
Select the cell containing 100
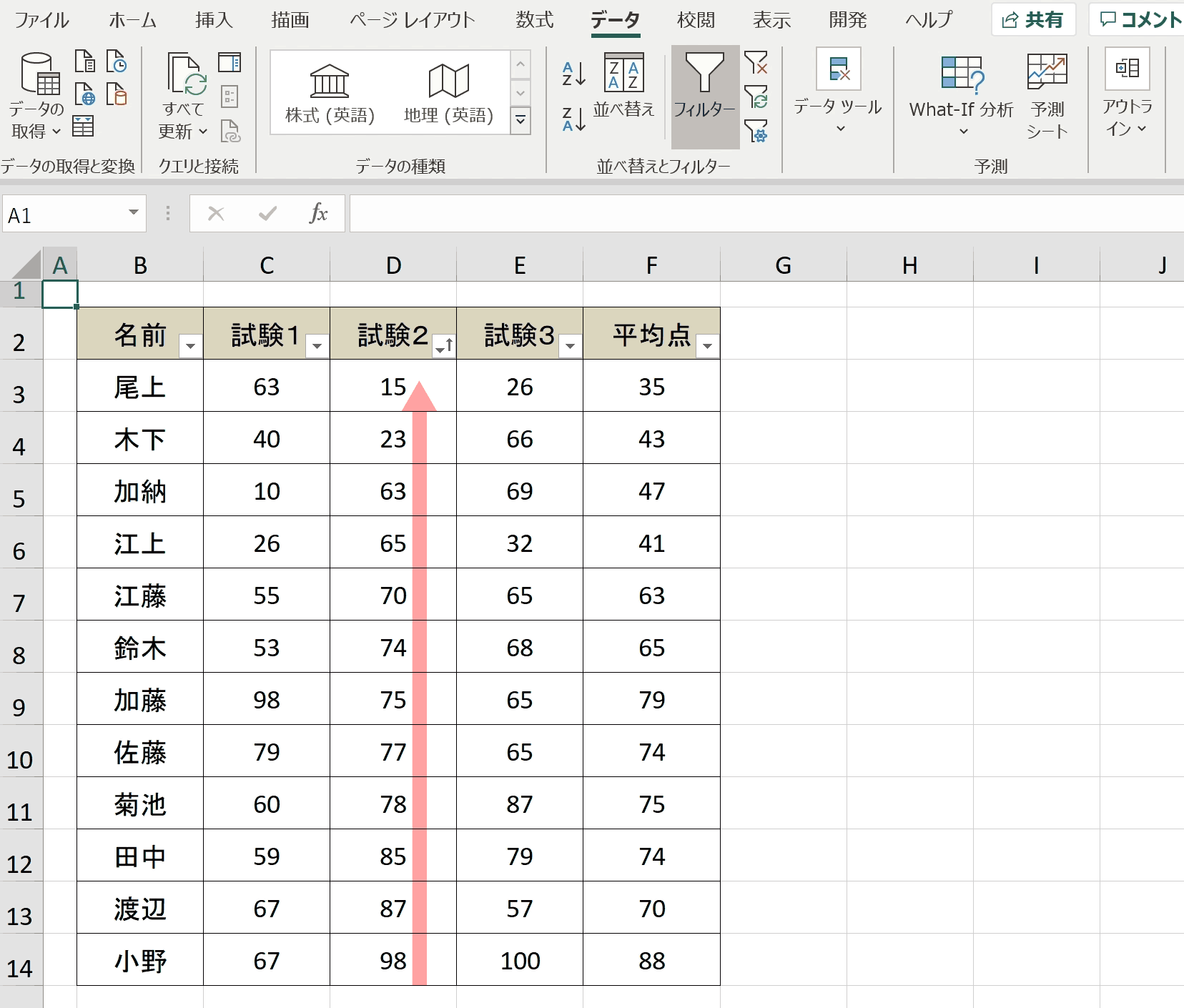520,960
